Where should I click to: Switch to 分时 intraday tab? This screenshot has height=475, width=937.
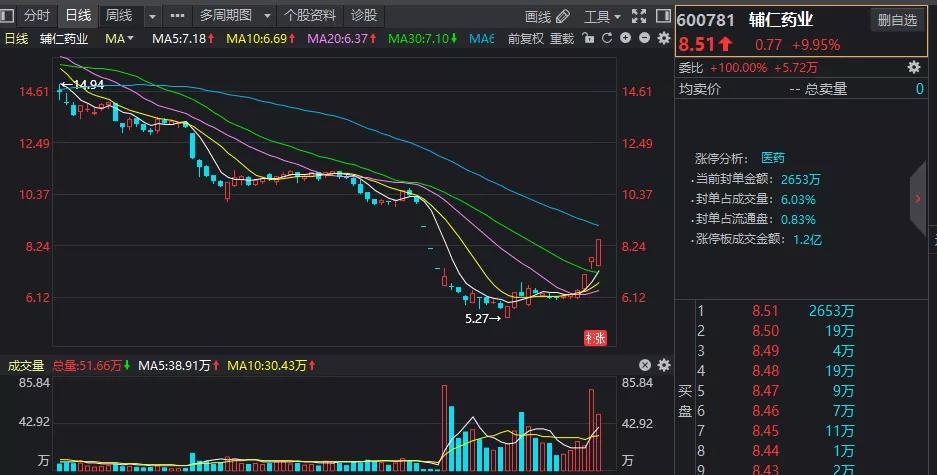point(36,16)
